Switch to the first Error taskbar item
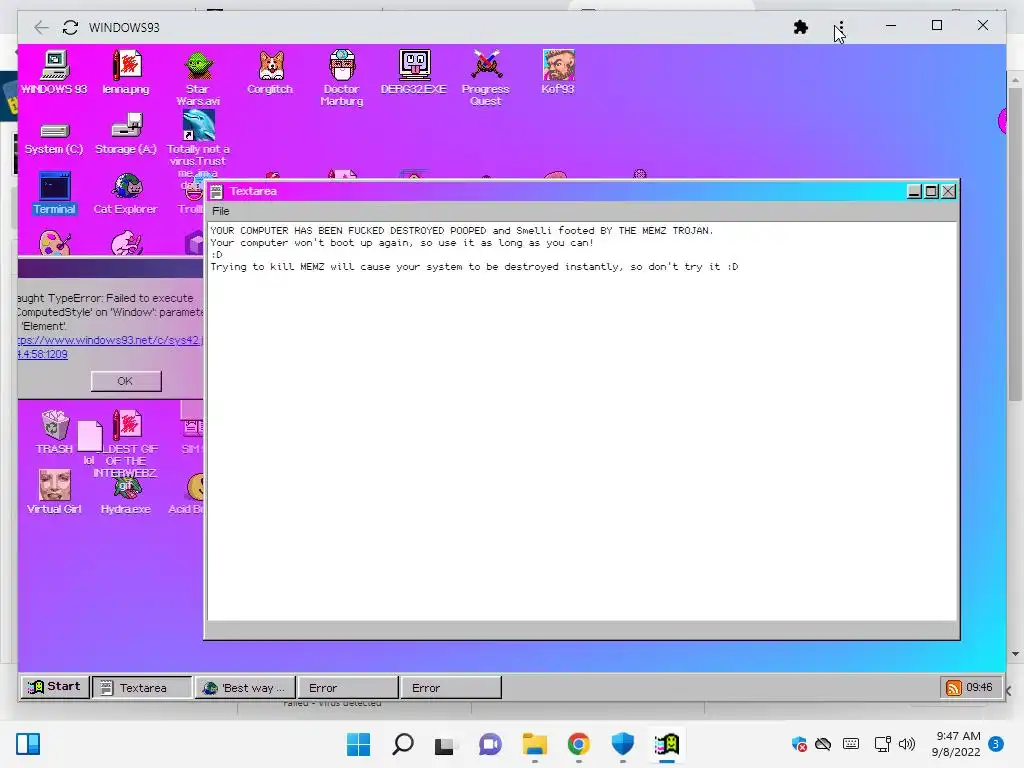Viewport: 1024px width, 768px height. point(347,688)
